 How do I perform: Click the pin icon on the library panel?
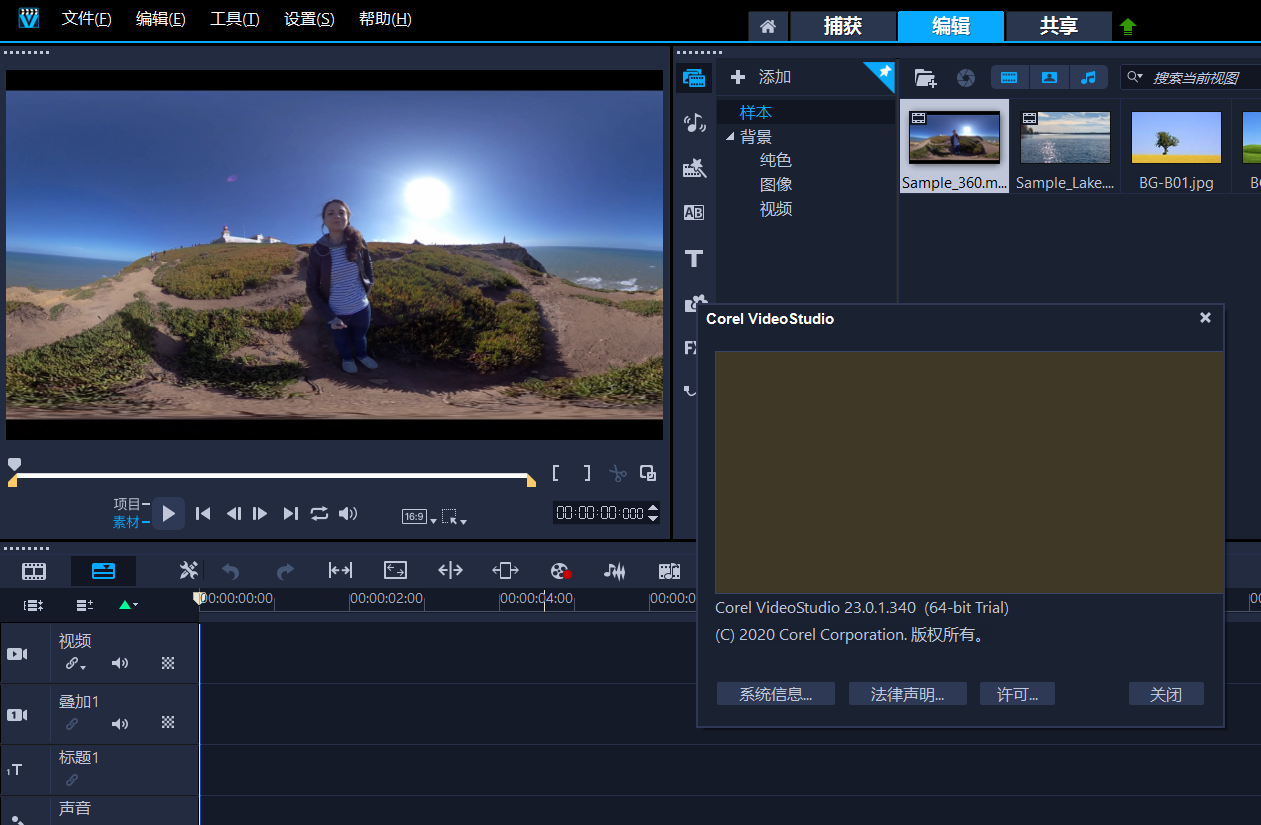pos(884,71)
